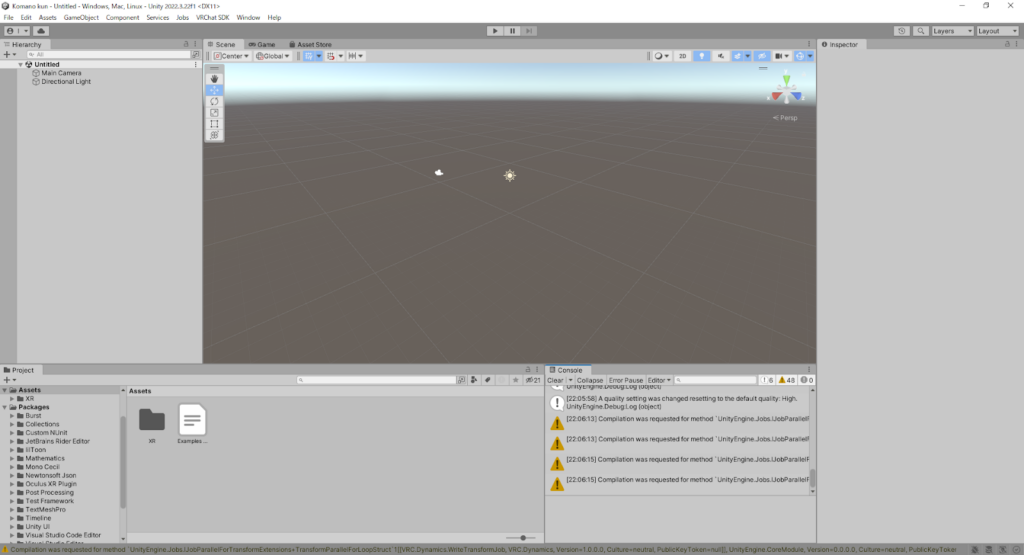Select the Move tool

pos(214,90)
